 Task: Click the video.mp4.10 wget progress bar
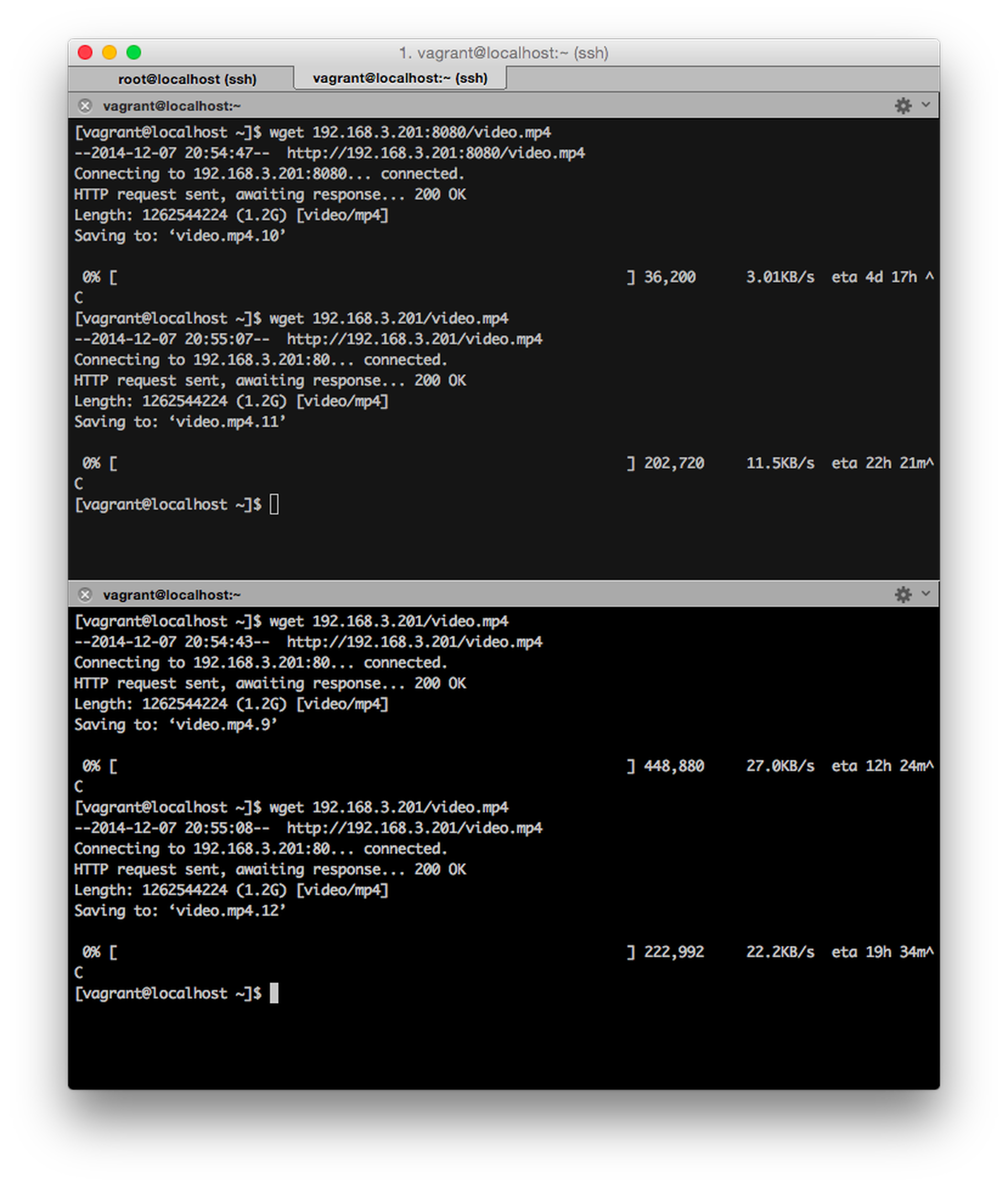(371, 277)
